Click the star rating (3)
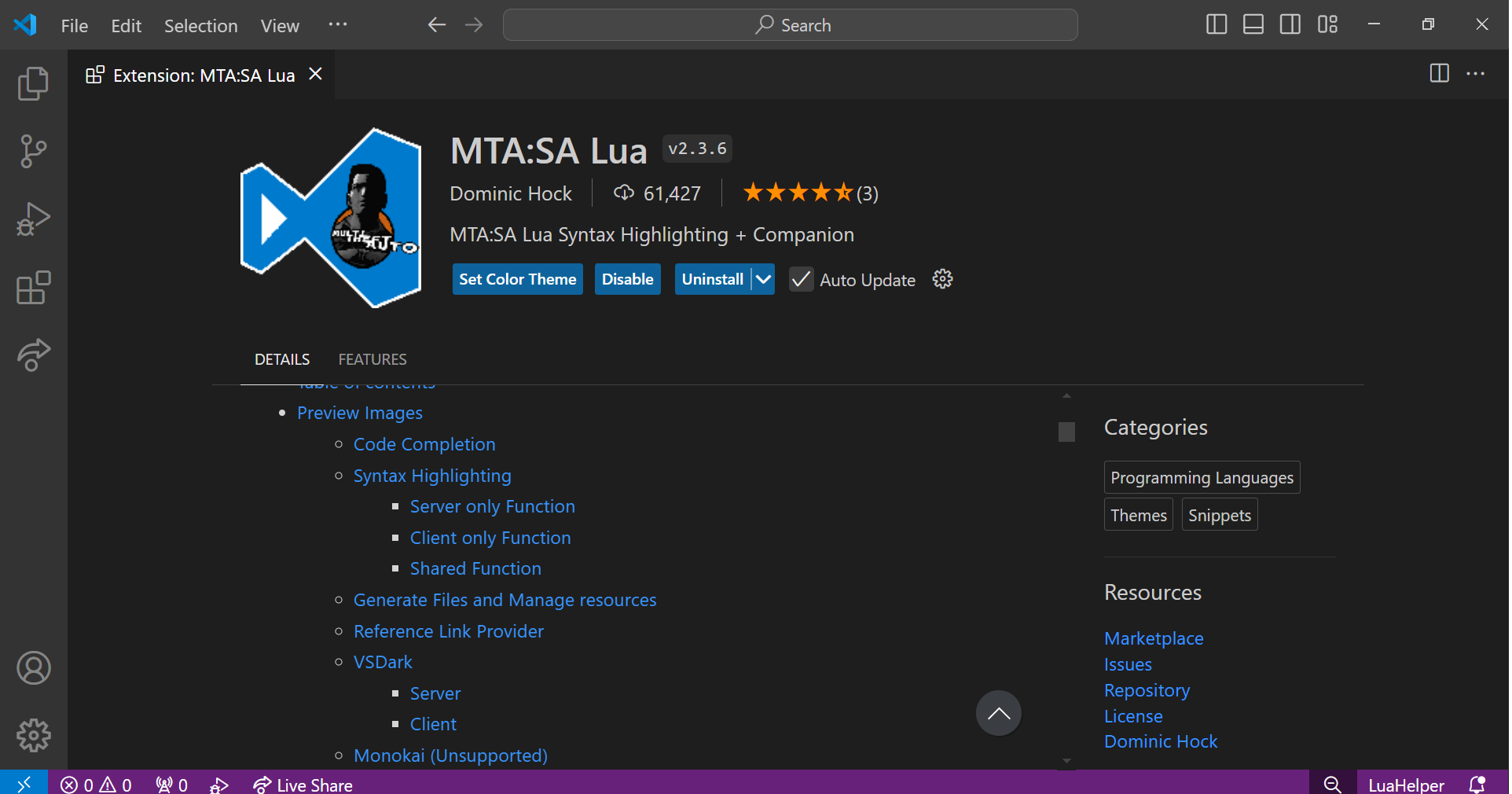The image size is (1512, 794). click(810, 193)
